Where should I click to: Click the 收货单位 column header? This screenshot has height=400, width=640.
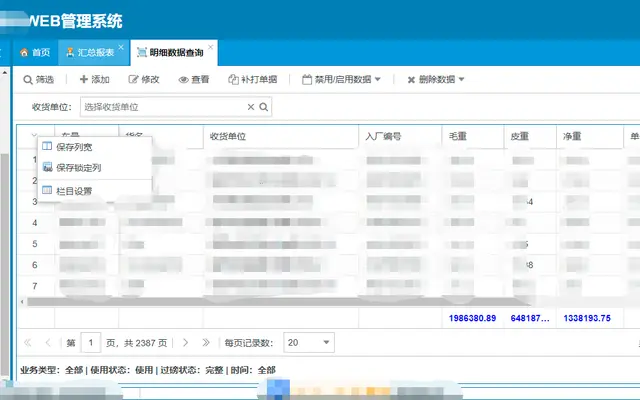[x=281, y=136]
